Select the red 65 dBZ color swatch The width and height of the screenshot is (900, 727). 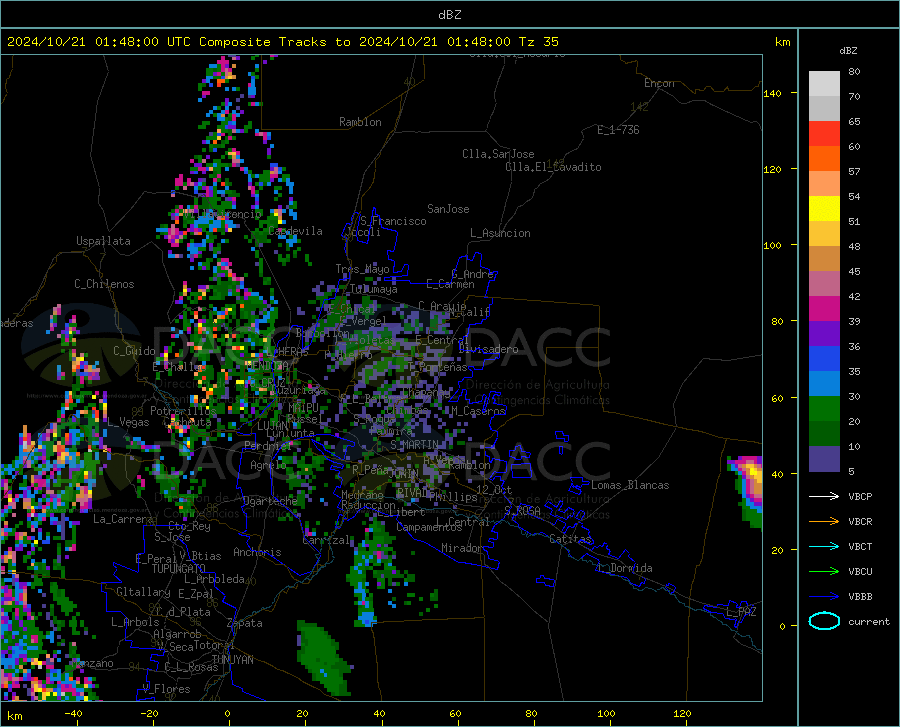tap(824, 134)
